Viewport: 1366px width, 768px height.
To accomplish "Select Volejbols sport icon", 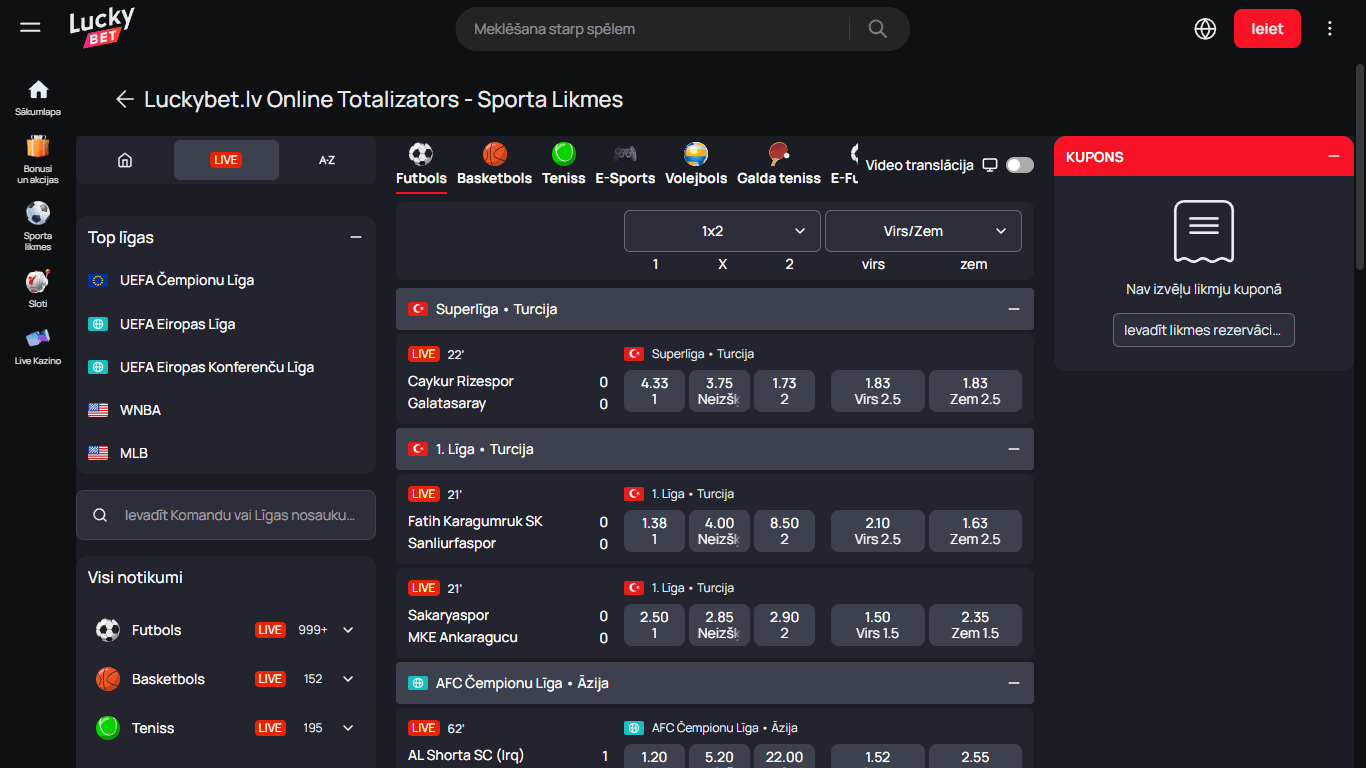I will pyautogui.click(x=696, y=154).
